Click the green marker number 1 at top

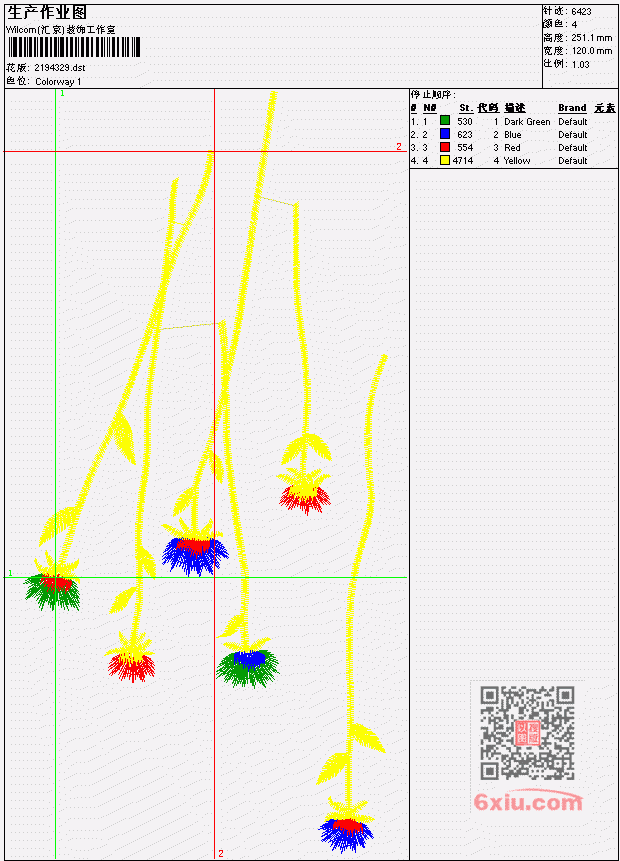click(62, 93)
